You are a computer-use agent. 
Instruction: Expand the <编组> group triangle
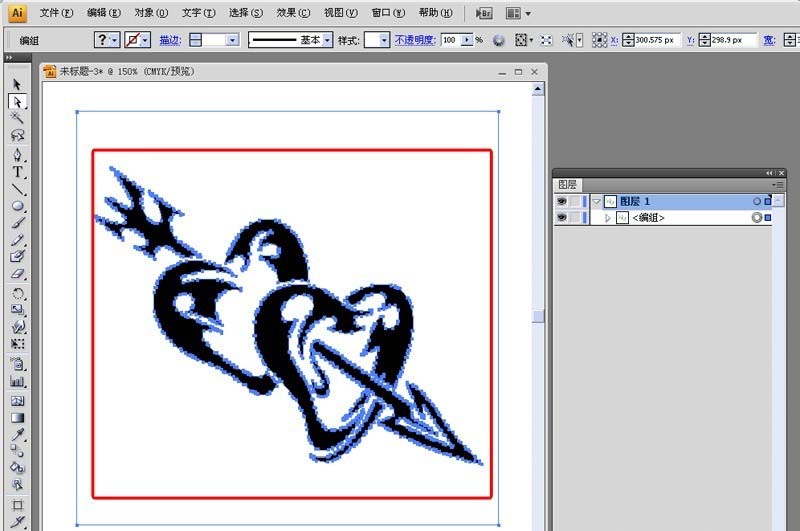click(x=608, y=218)
